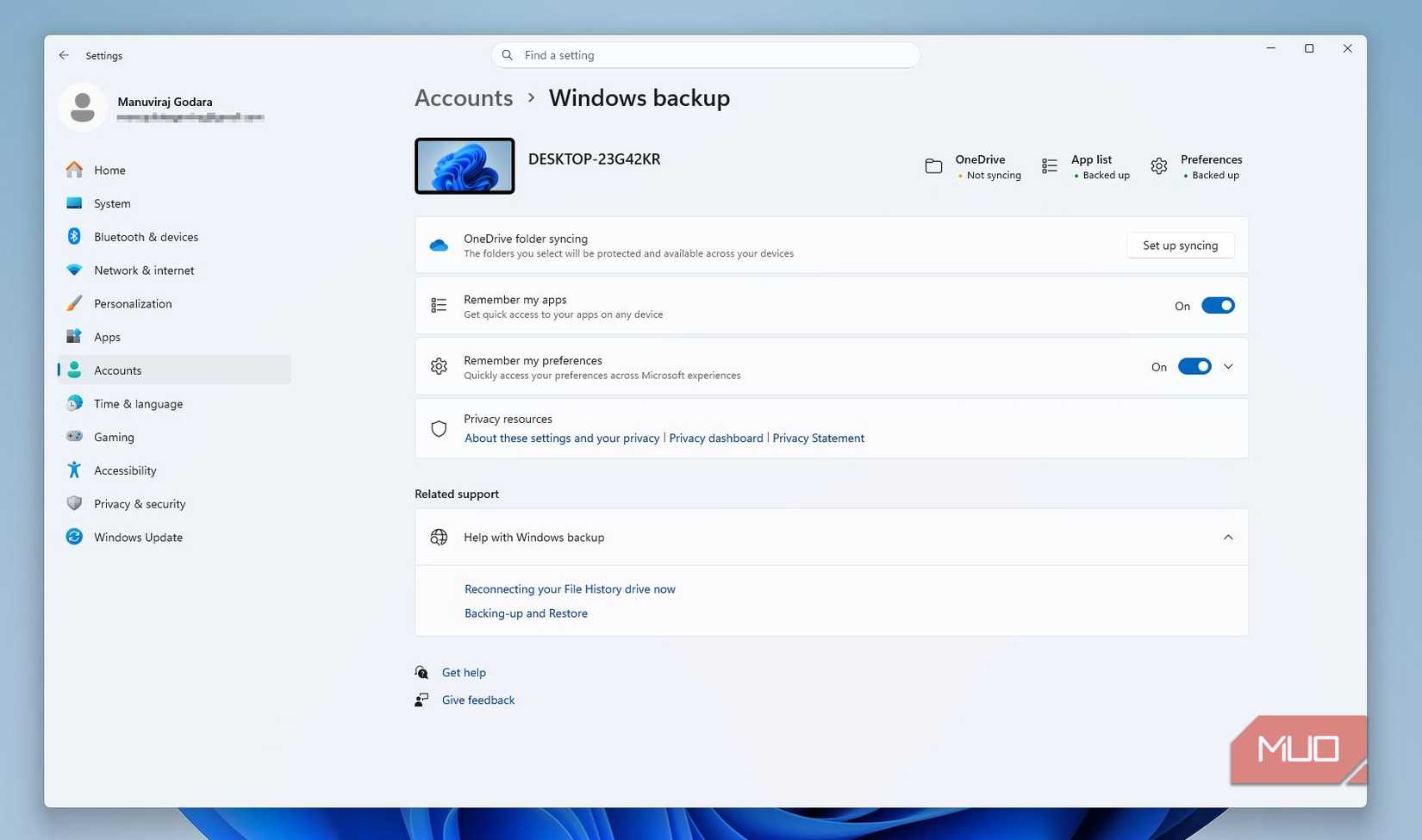Click the Time & language clock icon
Screen dimensions: 1422x840
point(74,403)
